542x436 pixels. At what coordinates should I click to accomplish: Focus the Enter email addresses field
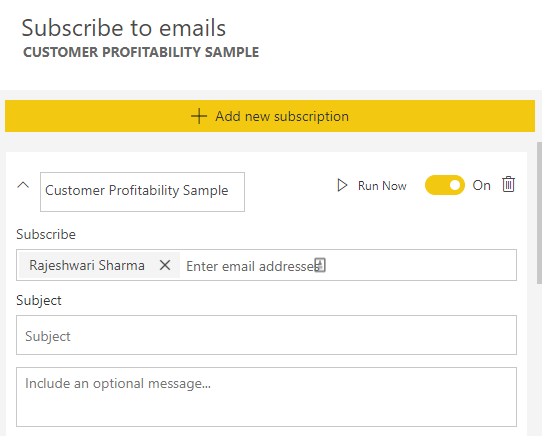(348, 265)
